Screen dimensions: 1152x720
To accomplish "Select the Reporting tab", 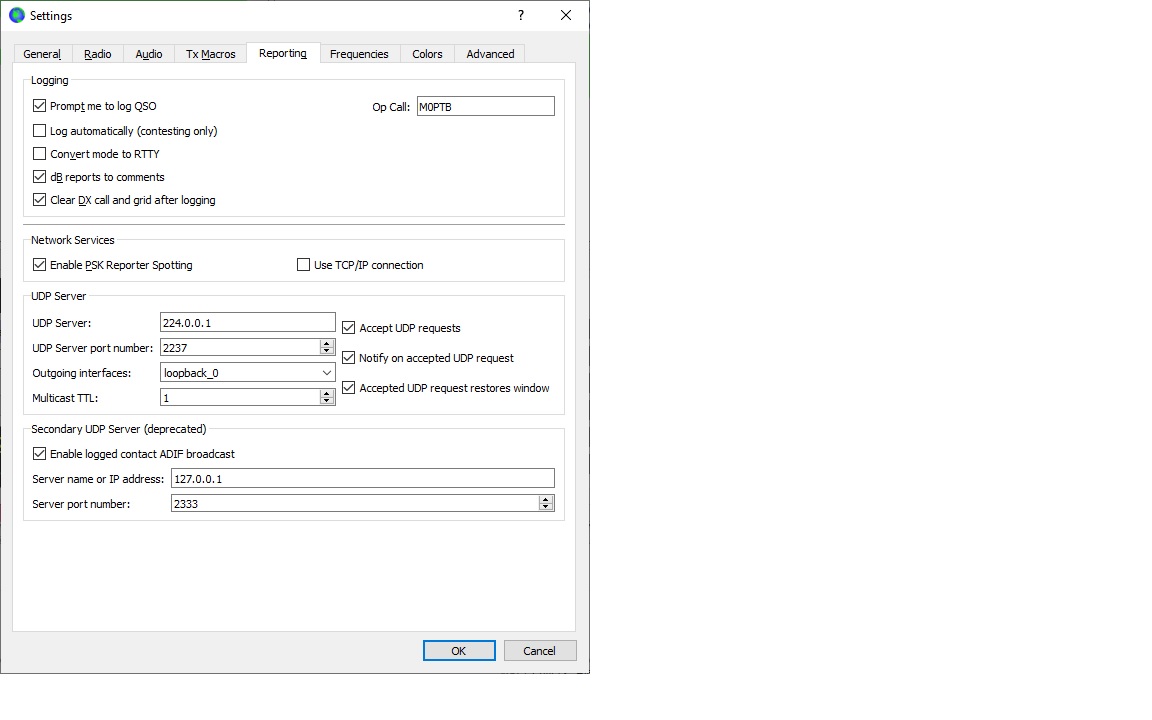I will pyautogui.click(x=283, y=53).
